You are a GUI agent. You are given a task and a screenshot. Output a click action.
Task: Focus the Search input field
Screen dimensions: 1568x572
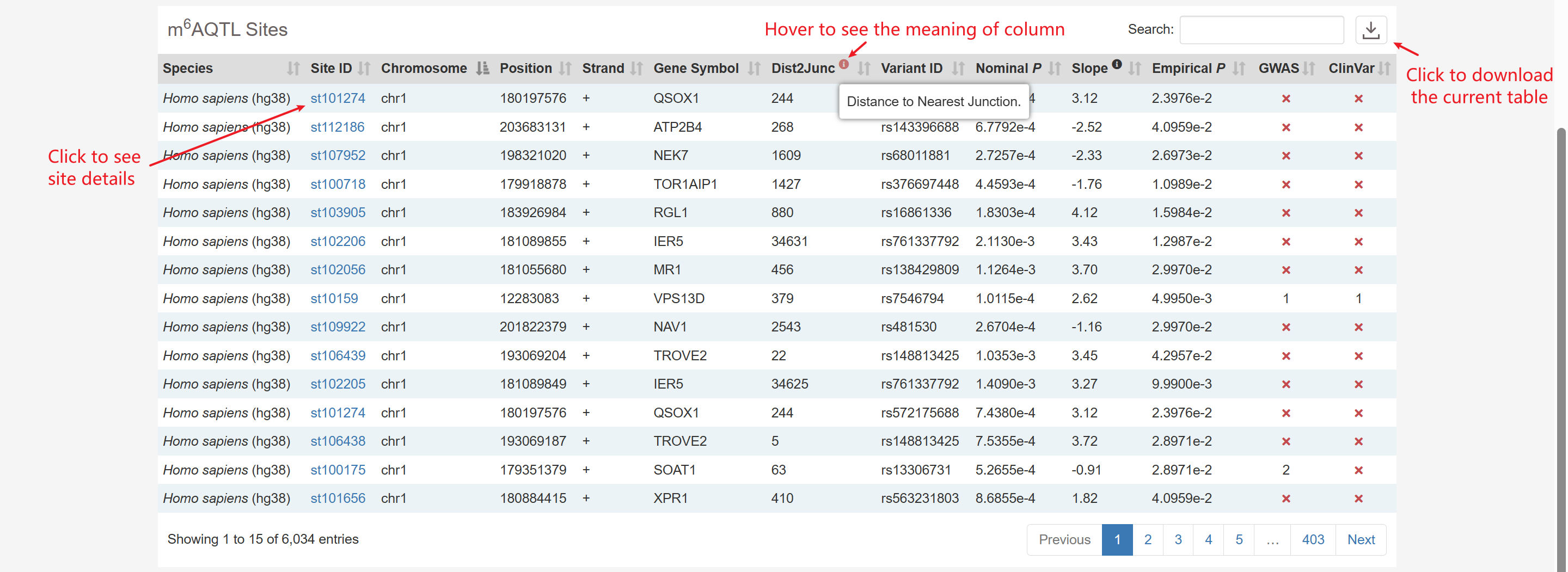1261,30
